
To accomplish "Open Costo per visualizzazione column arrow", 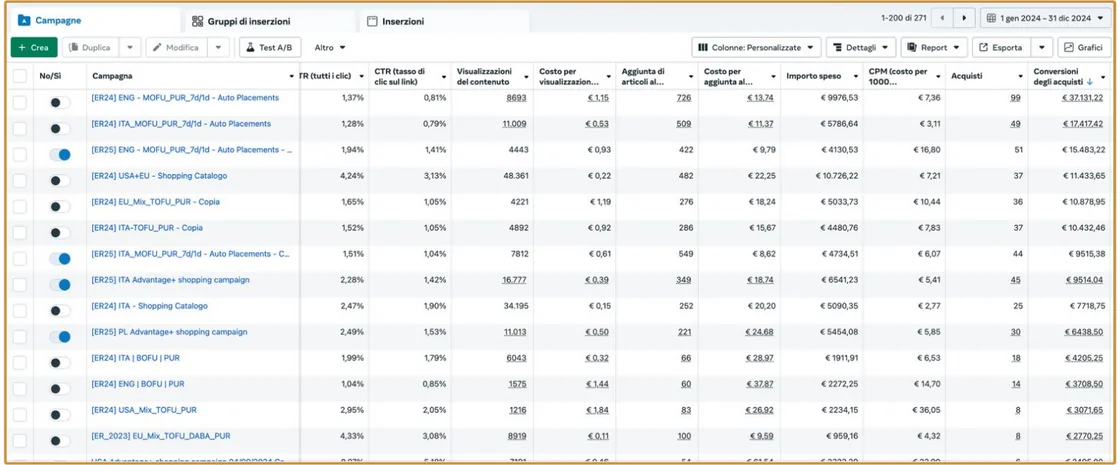I will [x=609, y=76].
